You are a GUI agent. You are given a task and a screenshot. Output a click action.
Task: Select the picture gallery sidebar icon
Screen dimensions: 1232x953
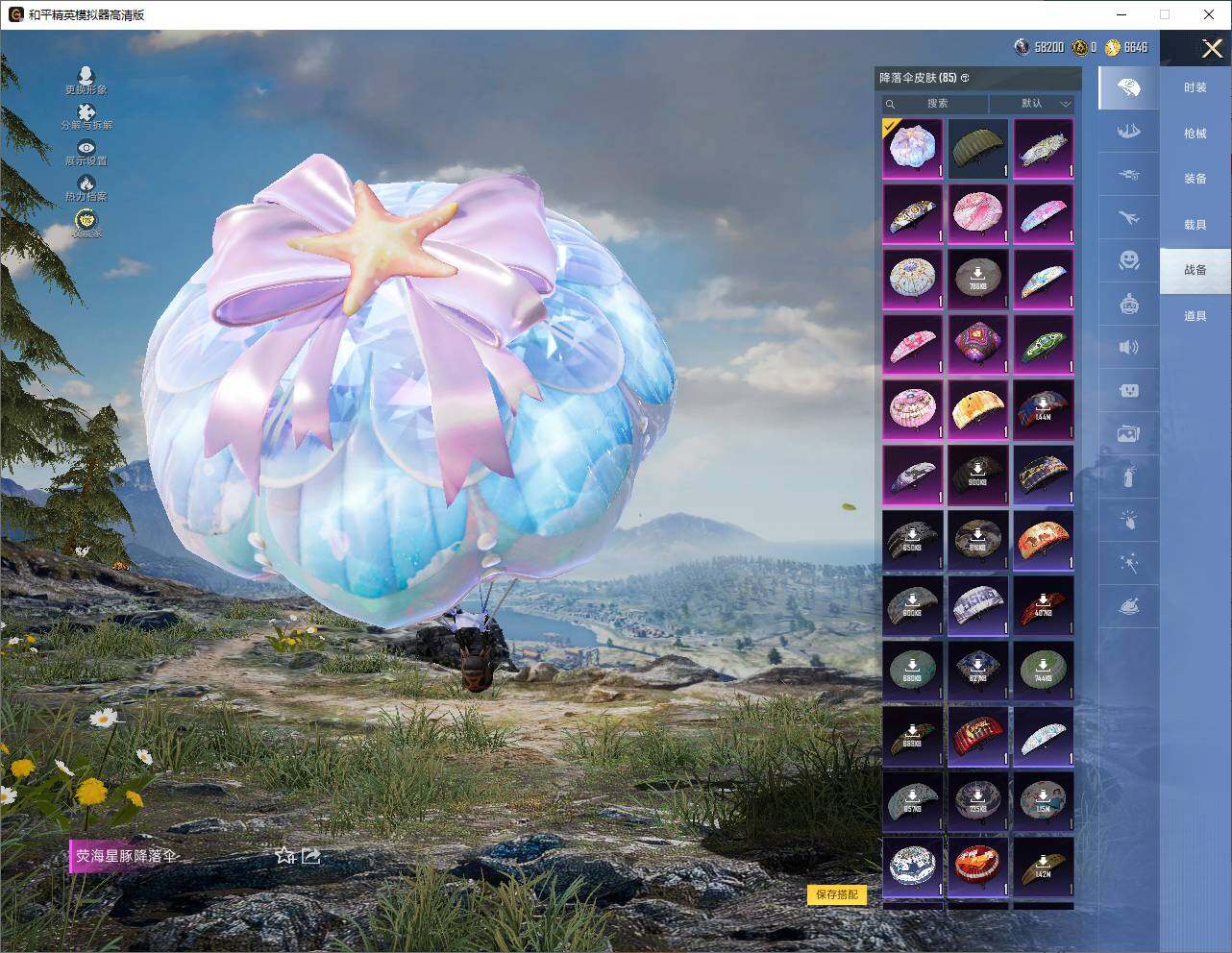click(1128, 433)
